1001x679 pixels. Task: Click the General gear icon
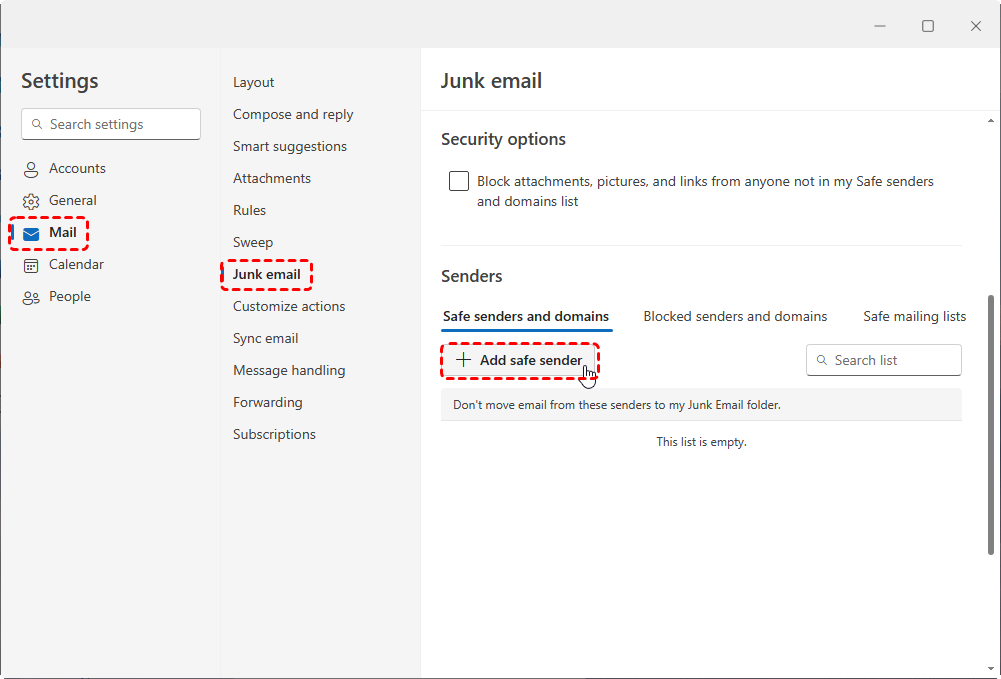(31, 201)
